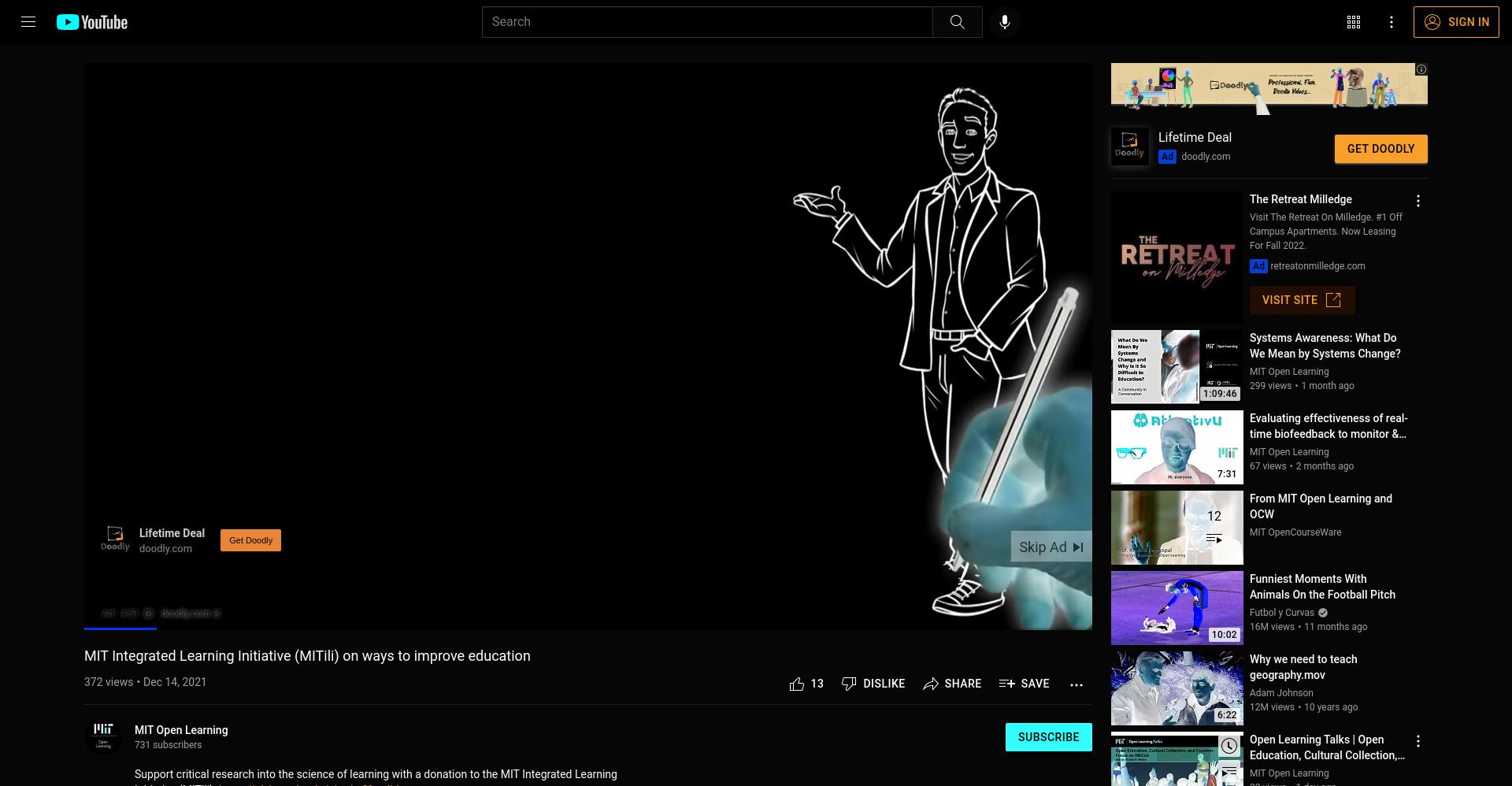The image size is (1512, 786).
Task: Skip the playing ad
Action: (x=1051, y=547)
